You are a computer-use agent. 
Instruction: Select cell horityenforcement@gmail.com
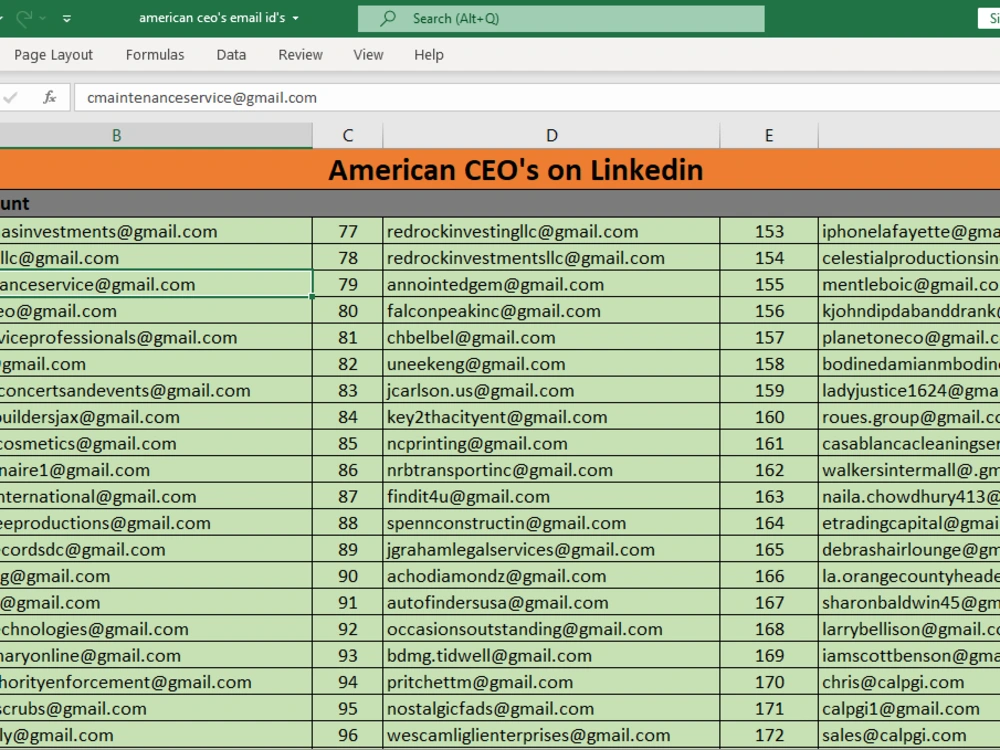click(156, 682)
